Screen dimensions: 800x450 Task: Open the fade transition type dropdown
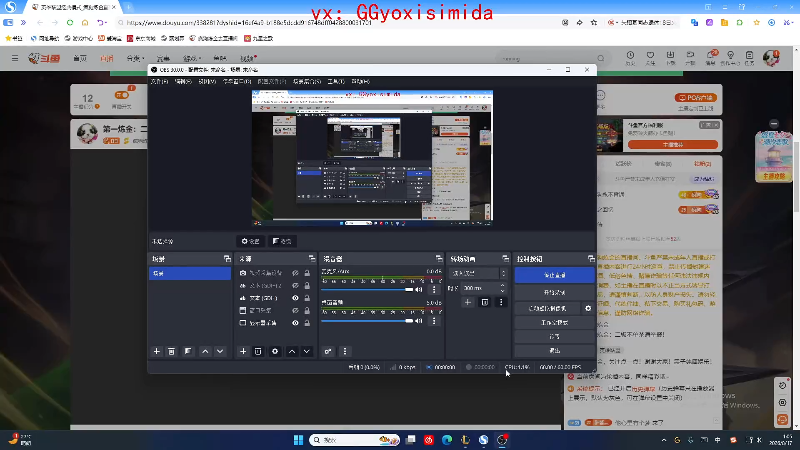point(478,273)
